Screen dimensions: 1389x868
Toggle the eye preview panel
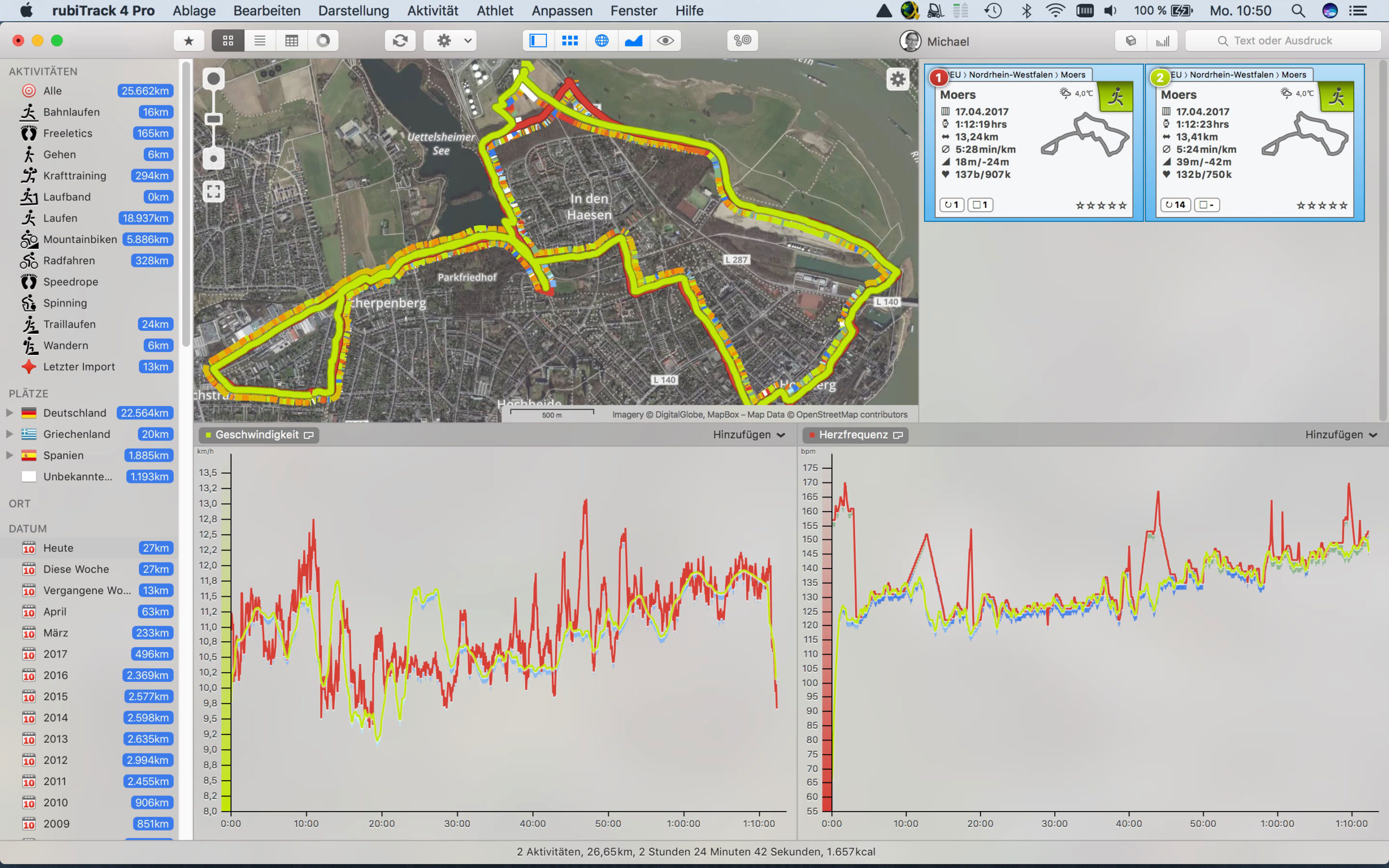pyautogui.click(x=665, y=41)
